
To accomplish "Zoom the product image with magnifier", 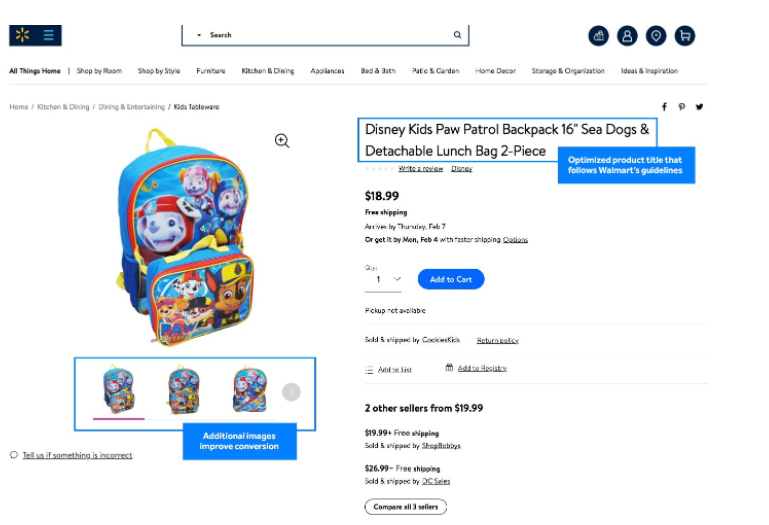I will 282,141.
